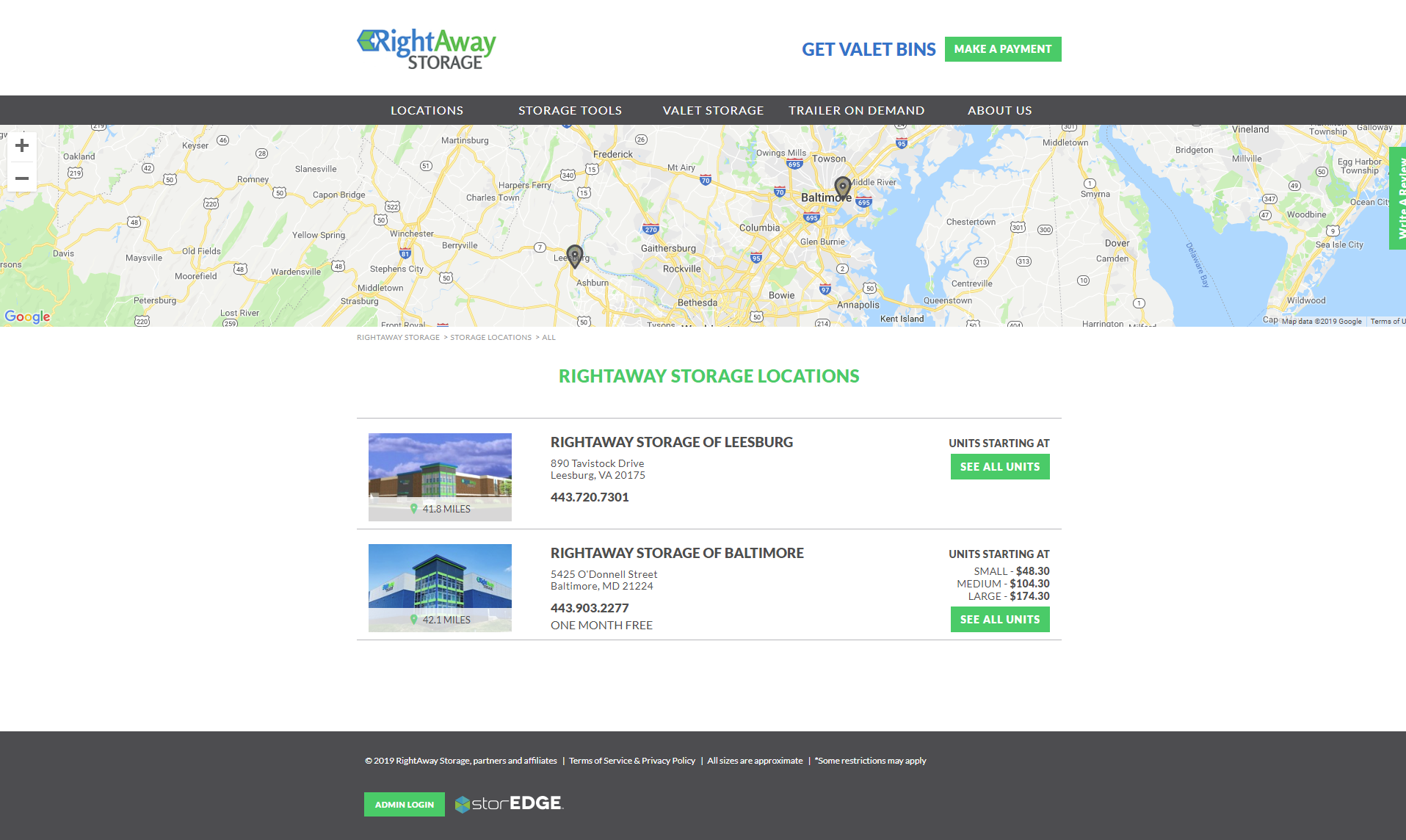Click the map Terms of Use link
Image resolution: width=1406 pixels, height=840 pixels.
click(x=1387, y=322)
